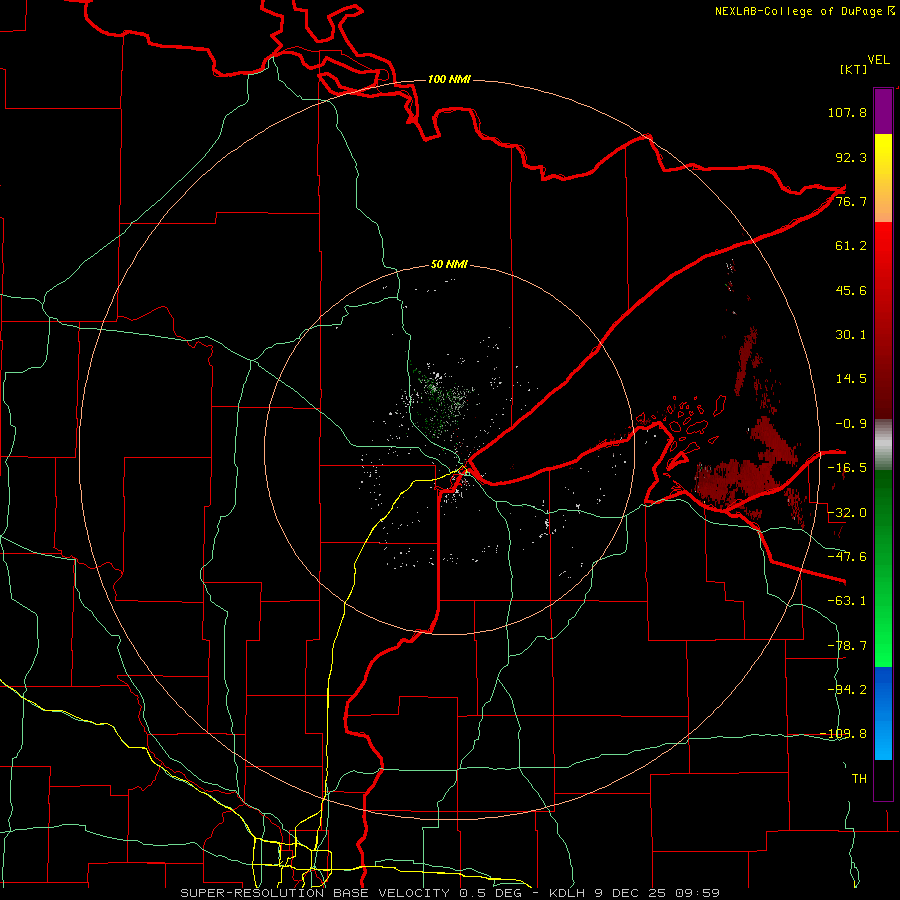Select the 107.8 legend value
Screen dimensions: 900x900
point(847,112)
